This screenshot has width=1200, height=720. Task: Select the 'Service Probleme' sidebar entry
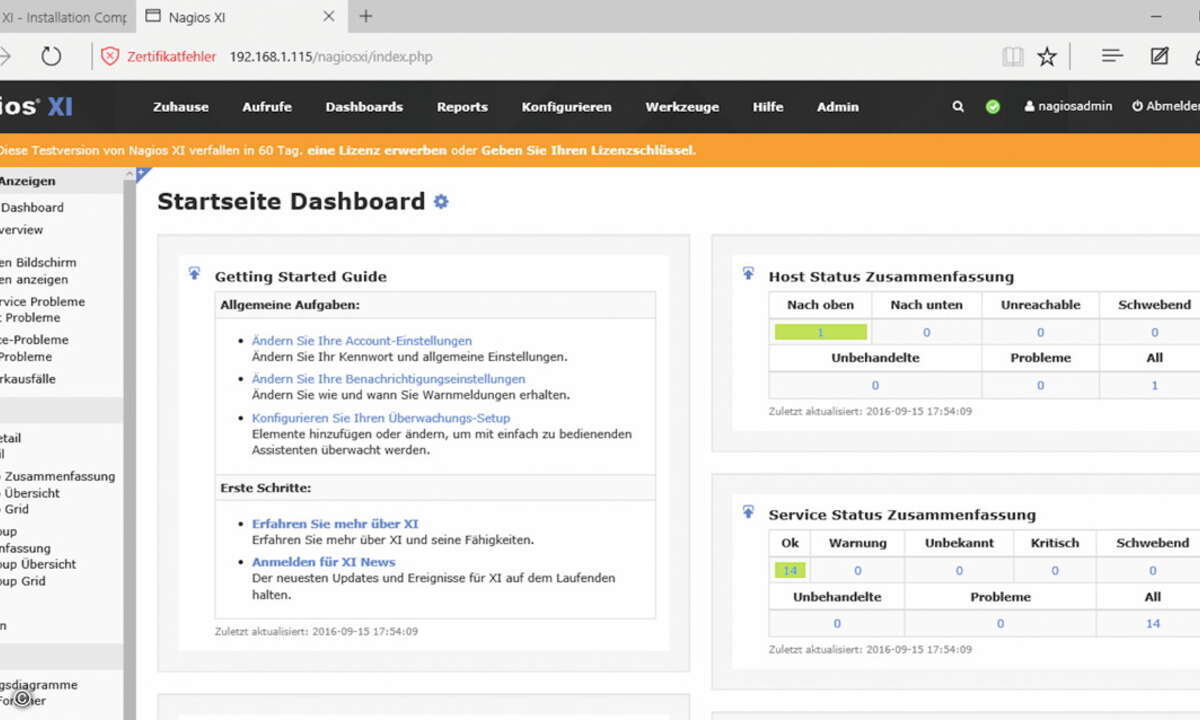click(x=42, y=301)
